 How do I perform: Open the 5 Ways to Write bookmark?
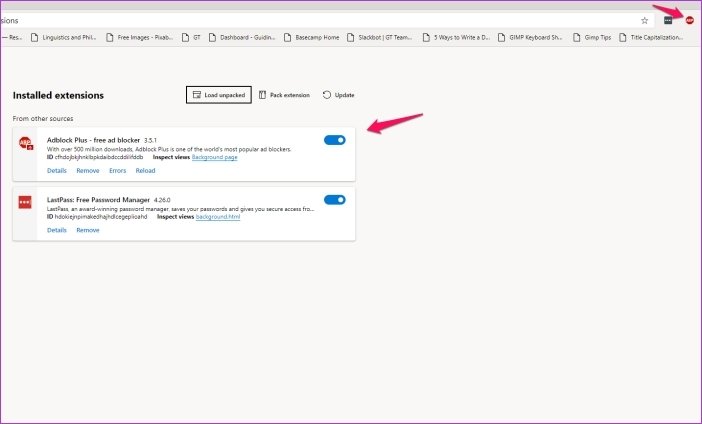[x=456, y=38]
